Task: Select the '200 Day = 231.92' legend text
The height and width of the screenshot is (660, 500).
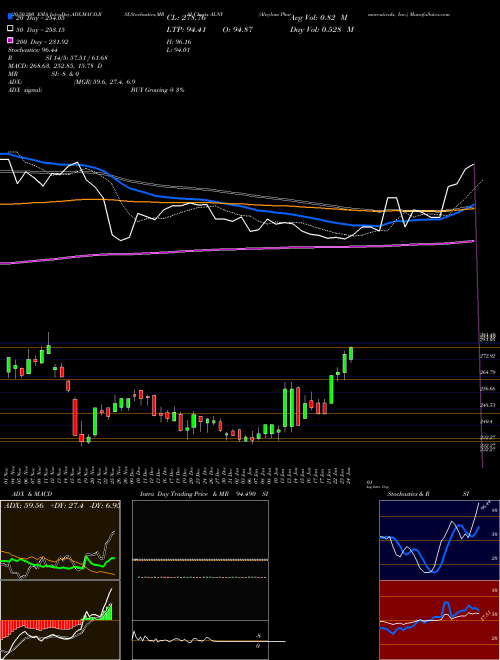Action: coord(42,42)
